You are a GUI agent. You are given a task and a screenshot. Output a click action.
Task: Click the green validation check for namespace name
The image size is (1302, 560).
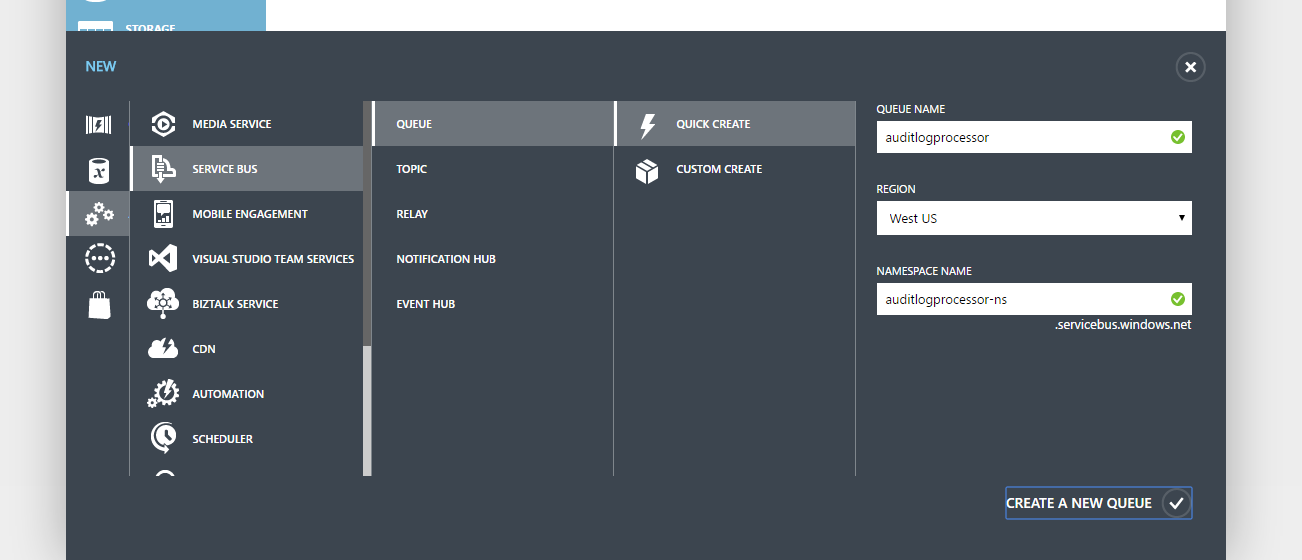click(1178, 299)
